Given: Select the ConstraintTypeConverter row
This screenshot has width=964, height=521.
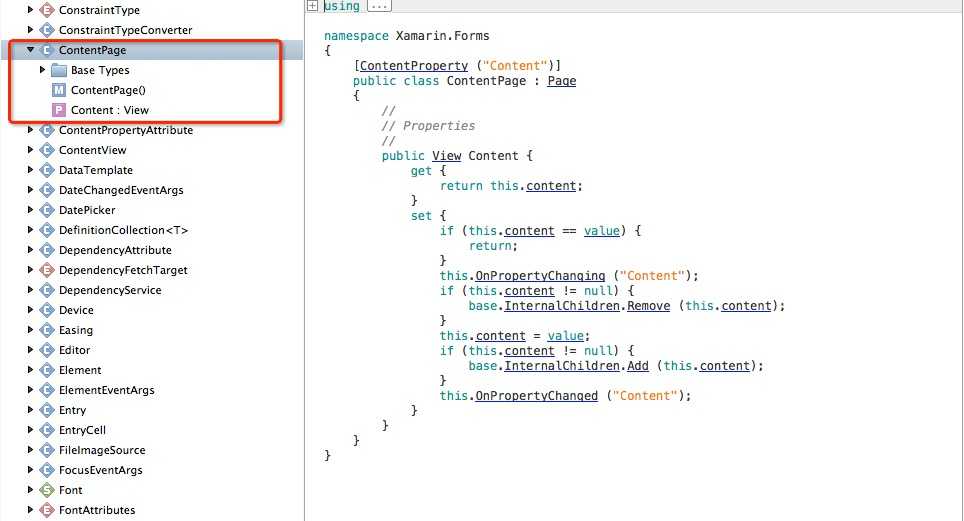Looking at the screenshot, I should [x=125, y=30].
